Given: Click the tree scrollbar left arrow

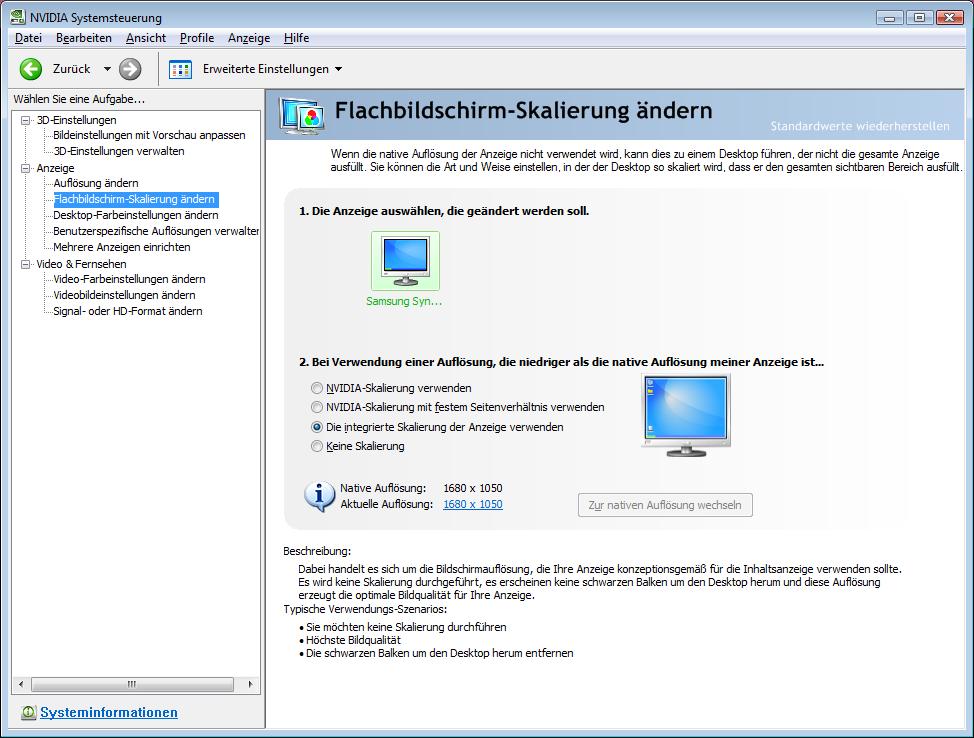Looking at the screenshot, I should coord(21,685).
